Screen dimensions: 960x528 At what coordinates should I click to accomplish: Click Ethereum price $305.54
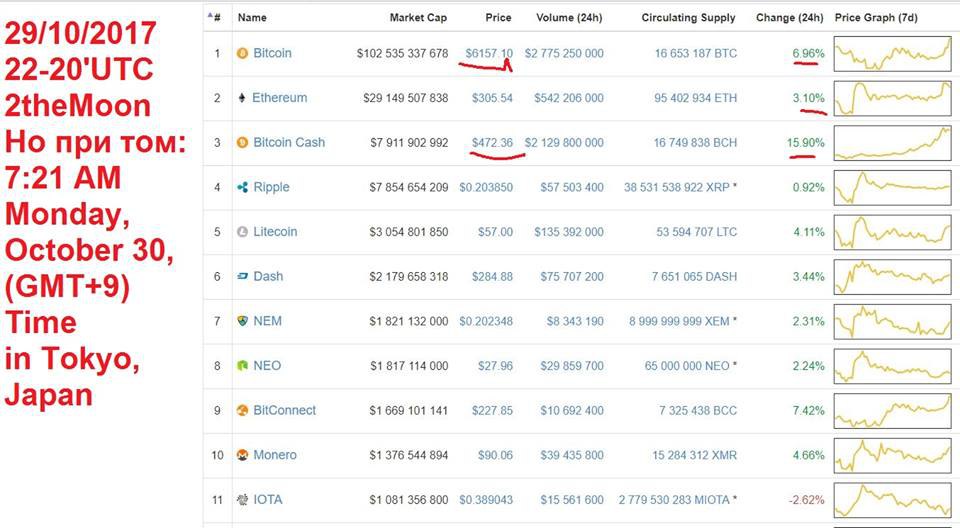[492, 98]
